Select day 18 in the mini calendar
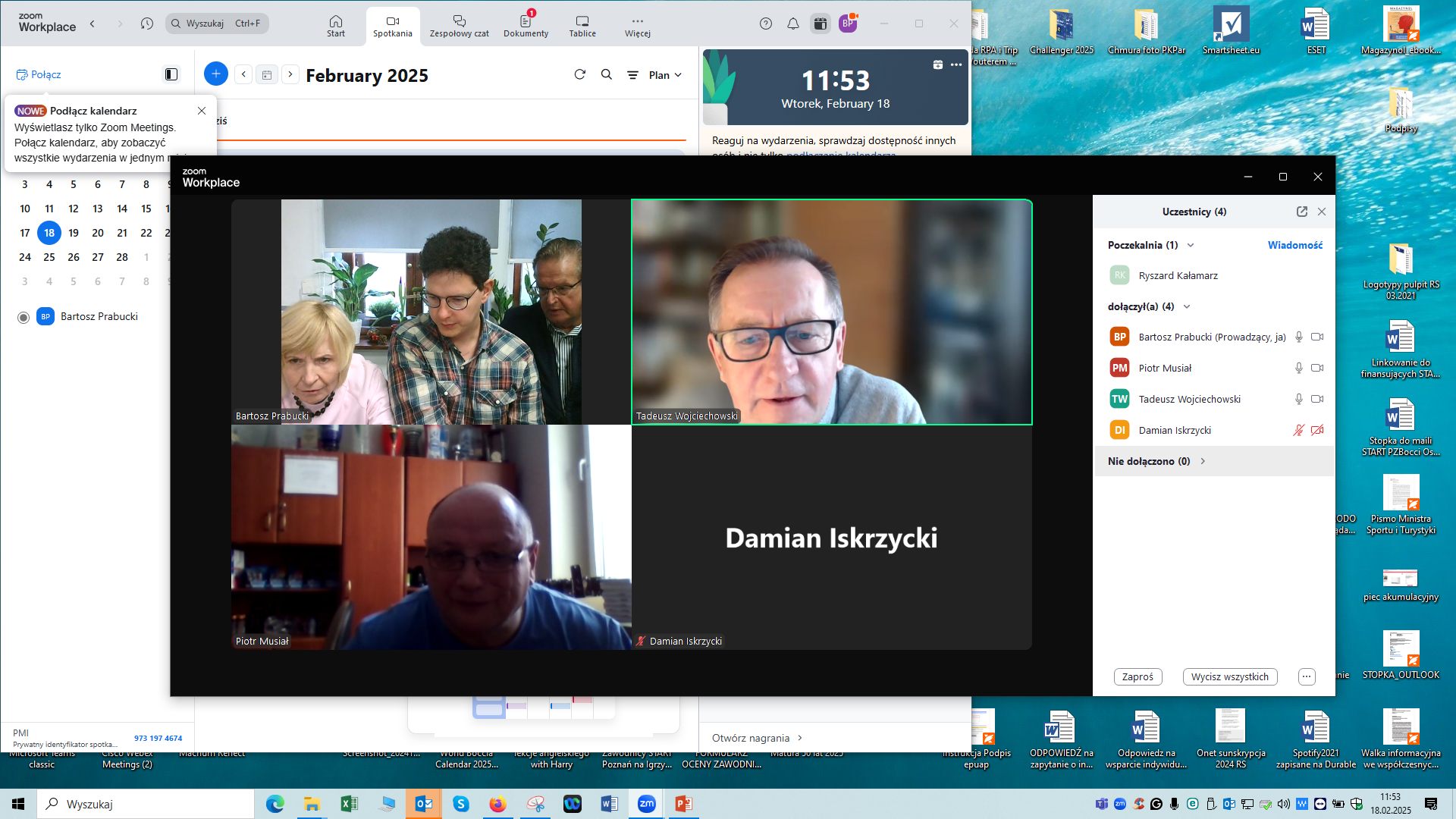This screenshot has height=819, width=1456. point(49,233)
